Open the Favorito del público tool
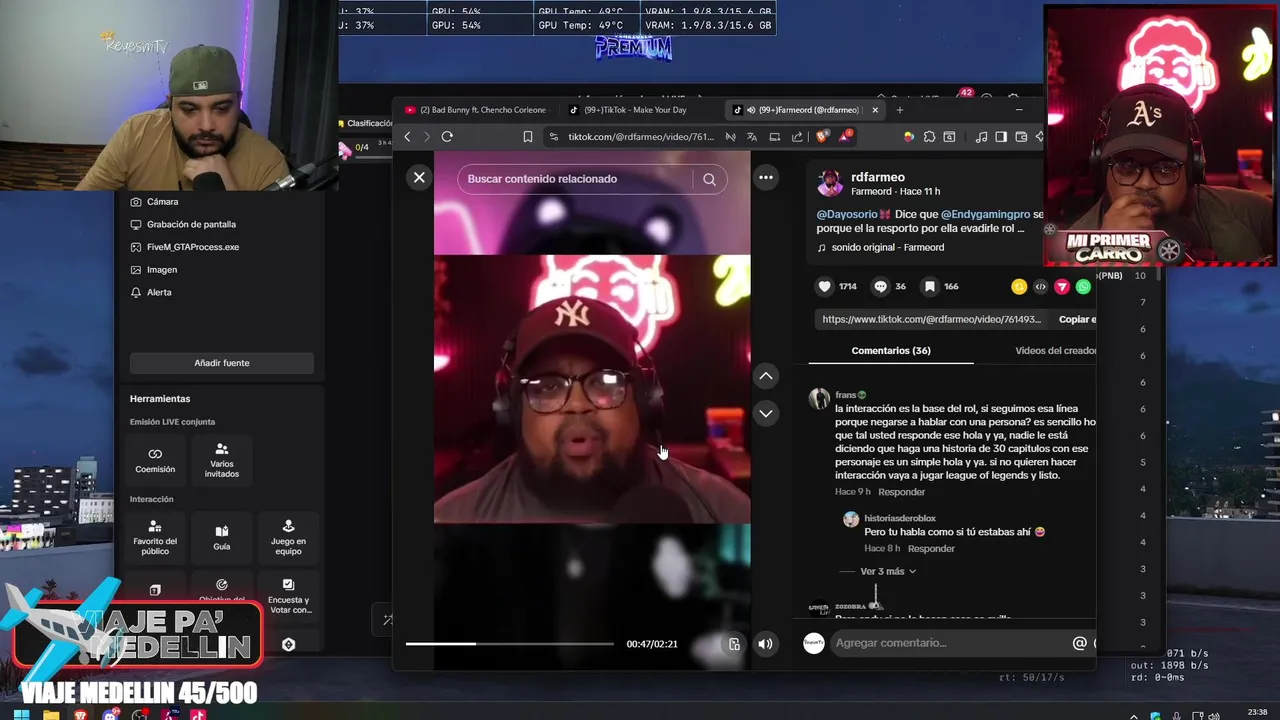 click(155, 537)
